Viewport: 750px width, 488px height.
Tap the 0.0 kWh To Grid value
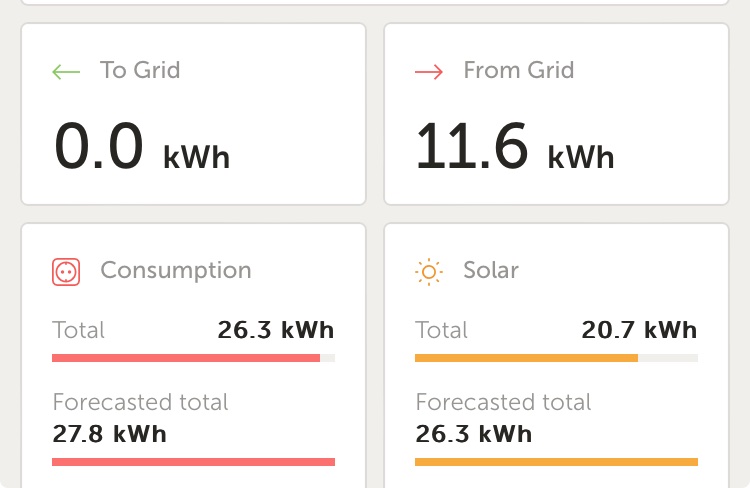tap(141, 147)
